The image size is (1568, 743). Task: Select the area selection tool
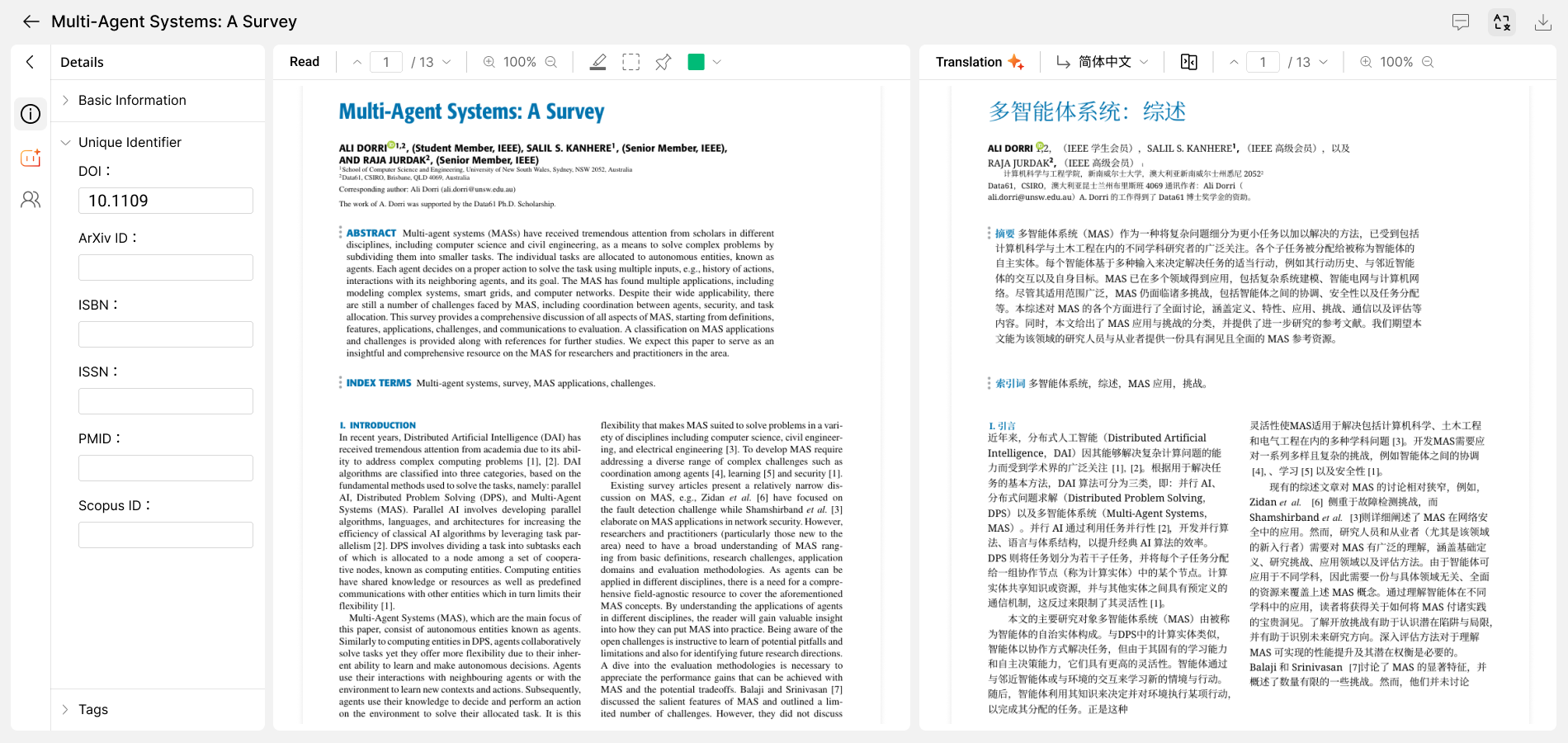coord(631,62)
